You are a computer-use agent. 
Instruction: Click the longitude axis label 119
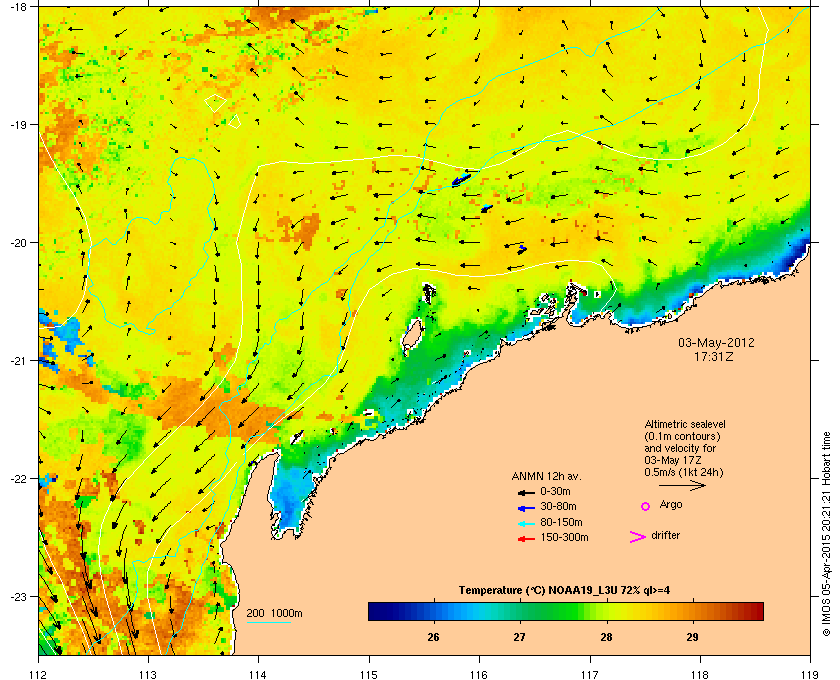click(x=809, y=674)
